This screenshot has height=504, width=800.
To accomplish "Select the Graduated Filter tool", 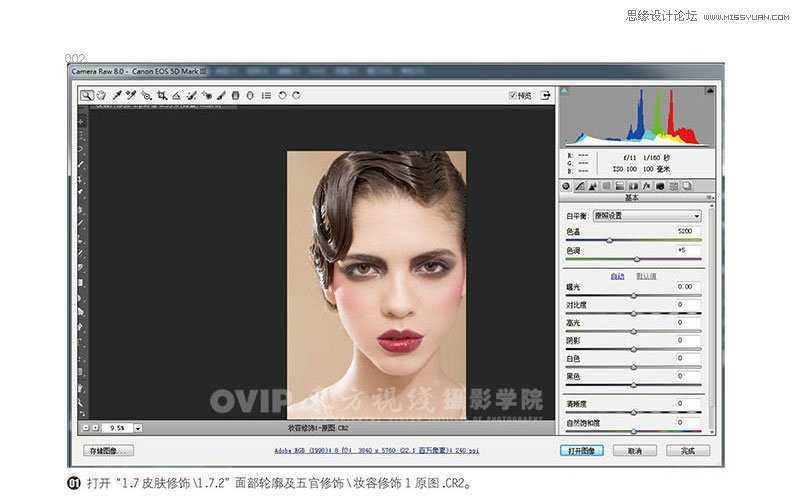I will tap(235, 95).
